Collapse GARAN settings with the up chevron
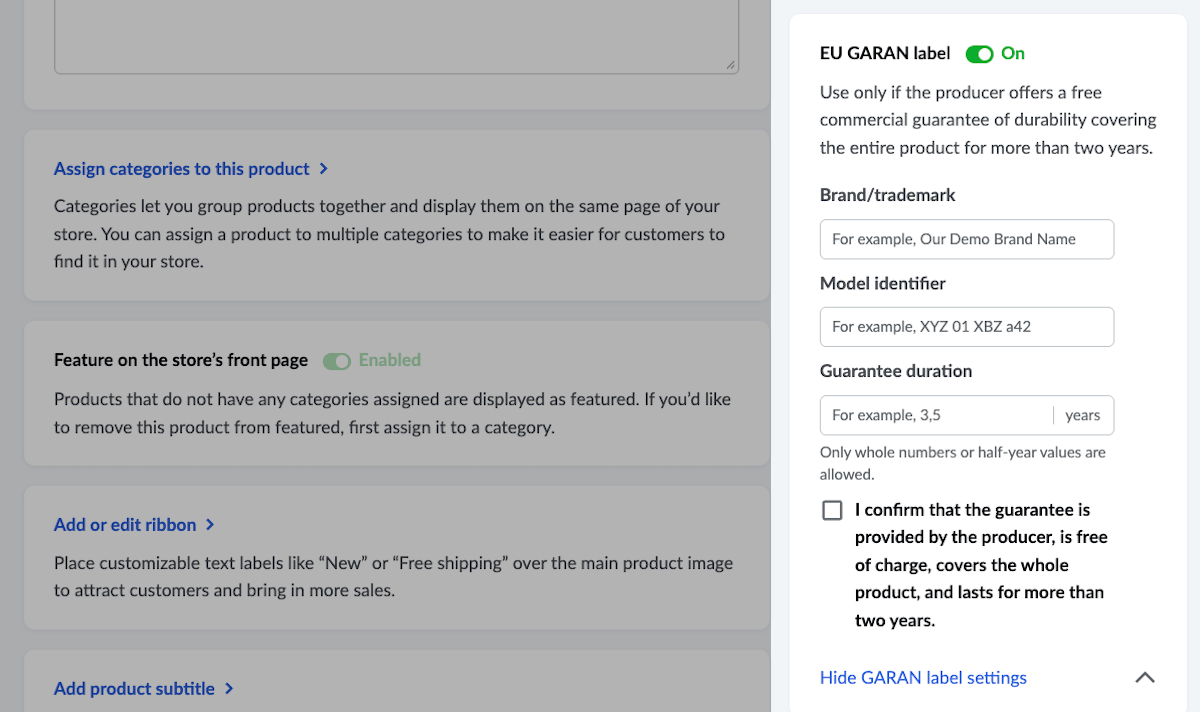This screenshot has height=712, width=1200. 1145,677
